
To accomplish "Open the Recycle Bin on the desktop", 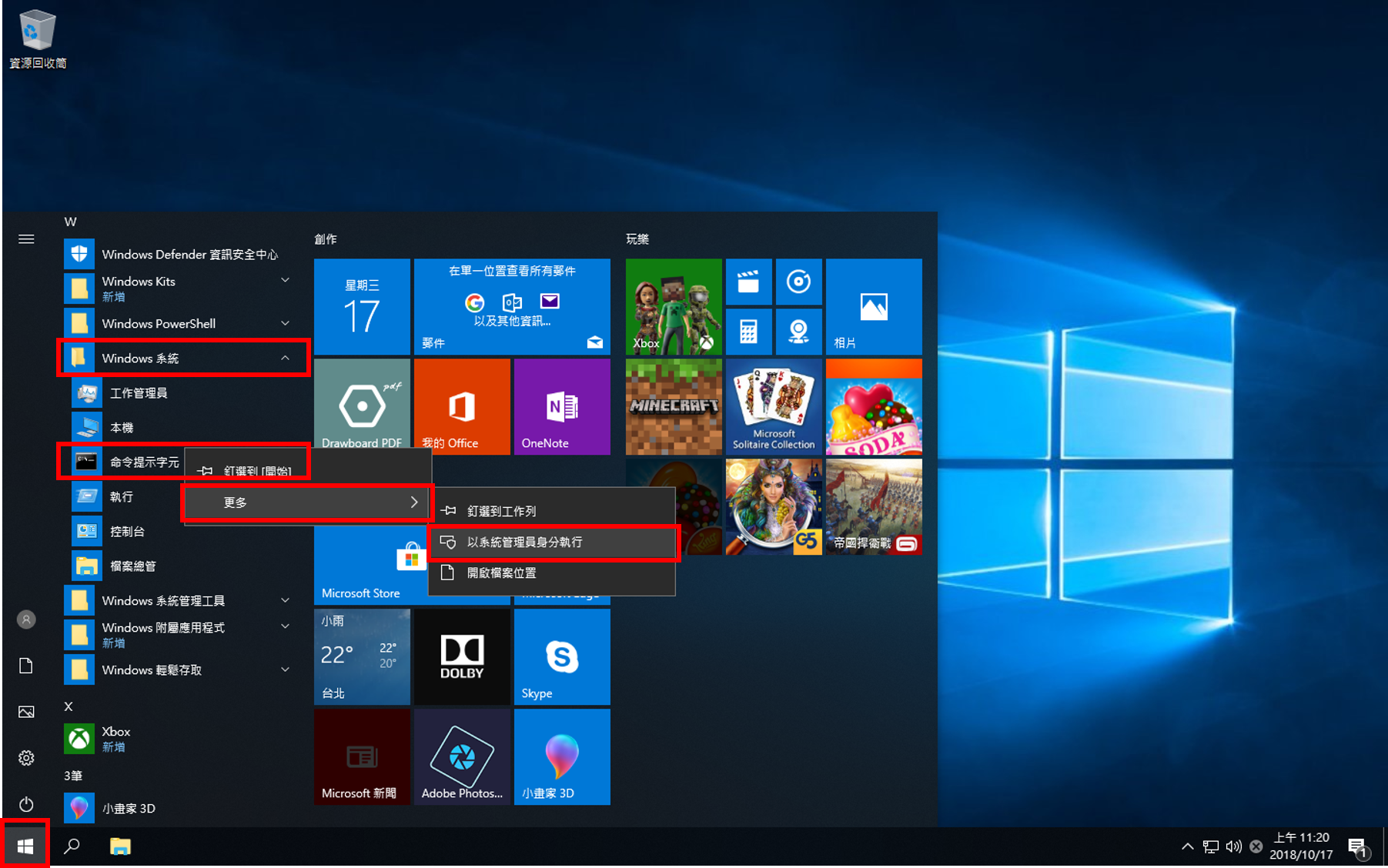I will [37, 38].
